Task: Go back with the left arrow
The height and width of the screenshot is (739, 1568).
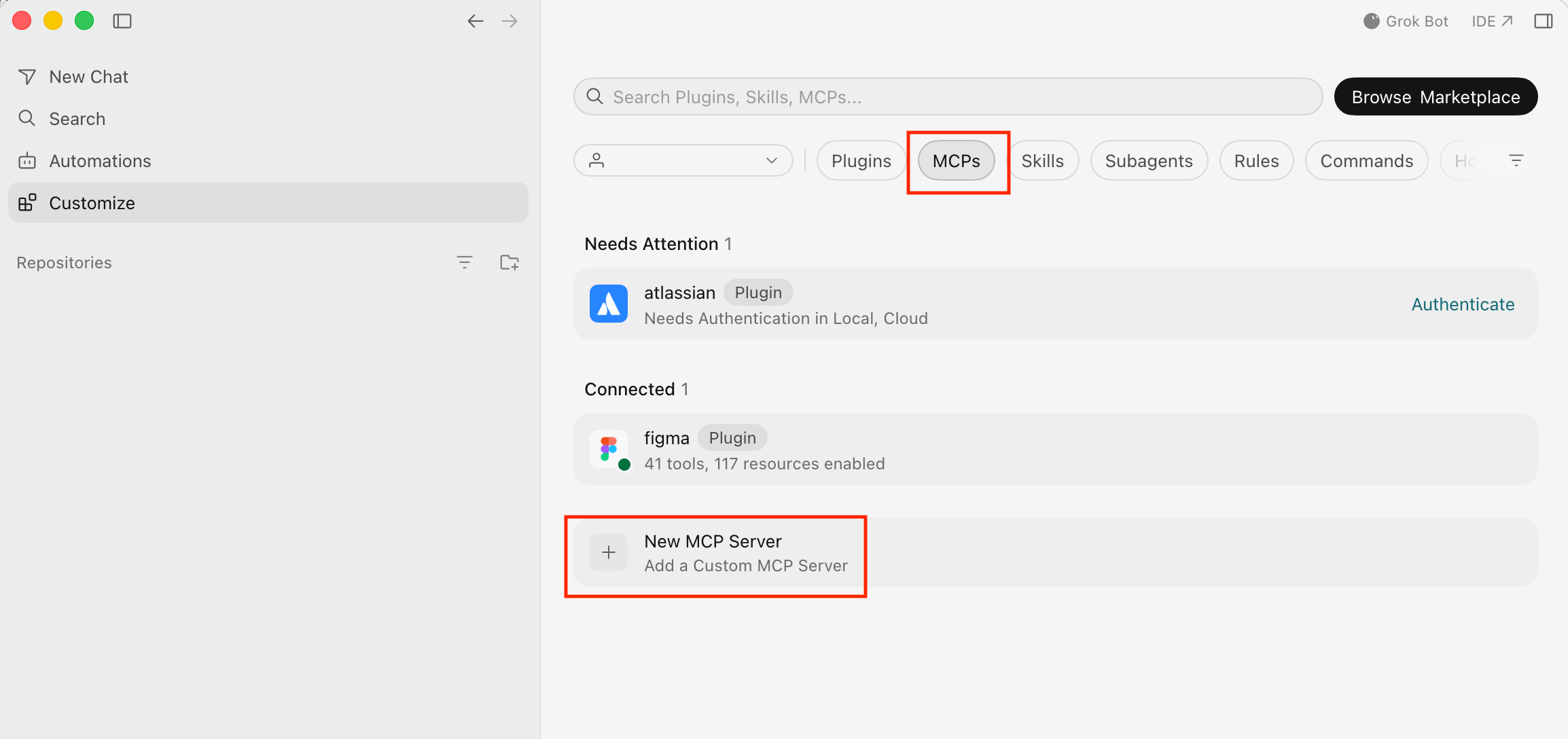Action: coord(475,21)
